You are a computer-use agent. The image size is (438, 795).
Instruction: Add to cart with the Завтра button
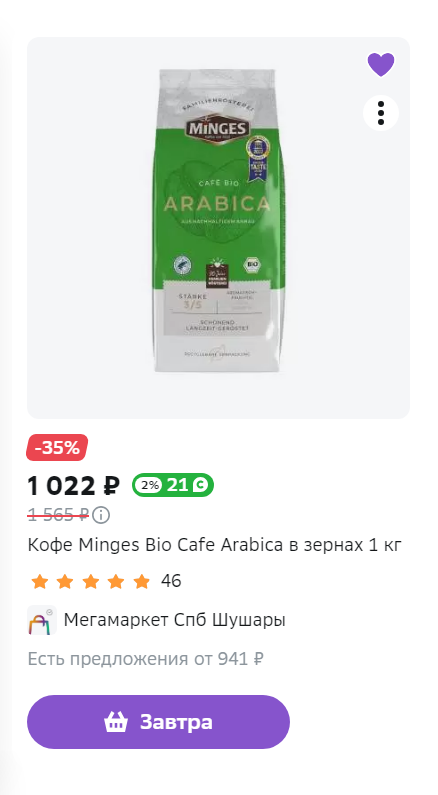pos(158,722)
